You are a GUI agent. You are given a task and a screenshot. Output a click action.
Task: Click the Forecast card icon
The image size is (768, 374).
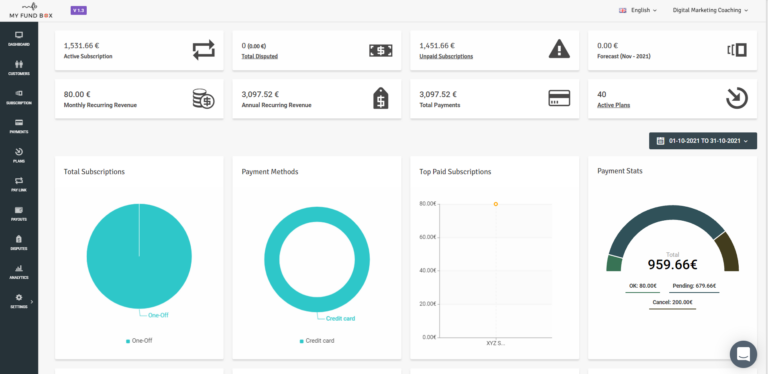click(x=737, y=50)
